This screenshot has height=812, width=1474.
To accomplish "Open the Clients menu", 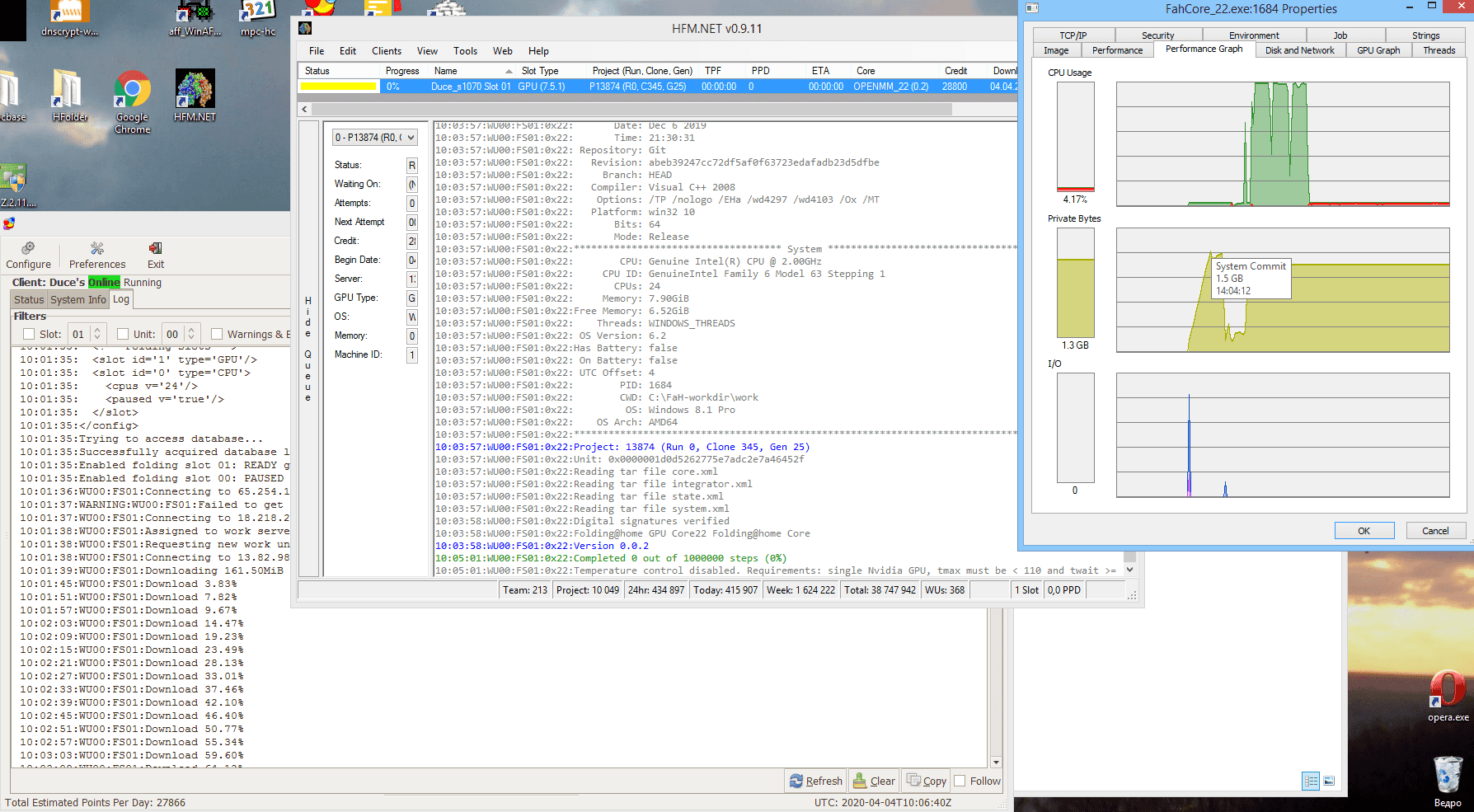I will click(x=386, y=51).
